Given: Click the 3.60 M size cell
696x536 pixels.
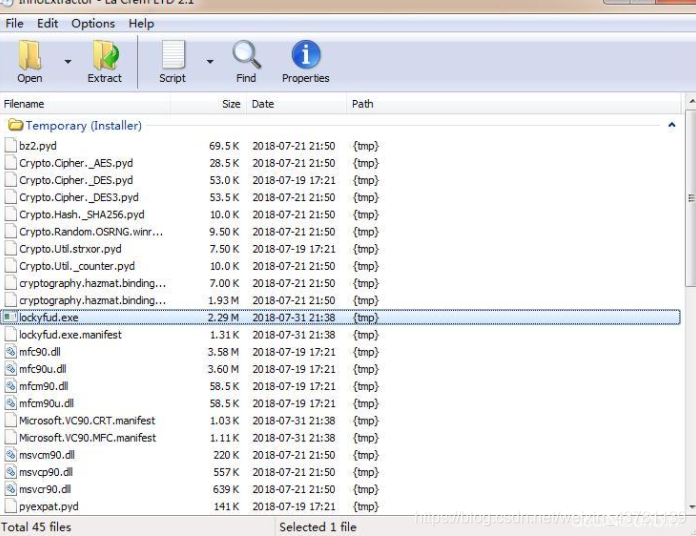Looking at the screenshot, I should point(223,369).
